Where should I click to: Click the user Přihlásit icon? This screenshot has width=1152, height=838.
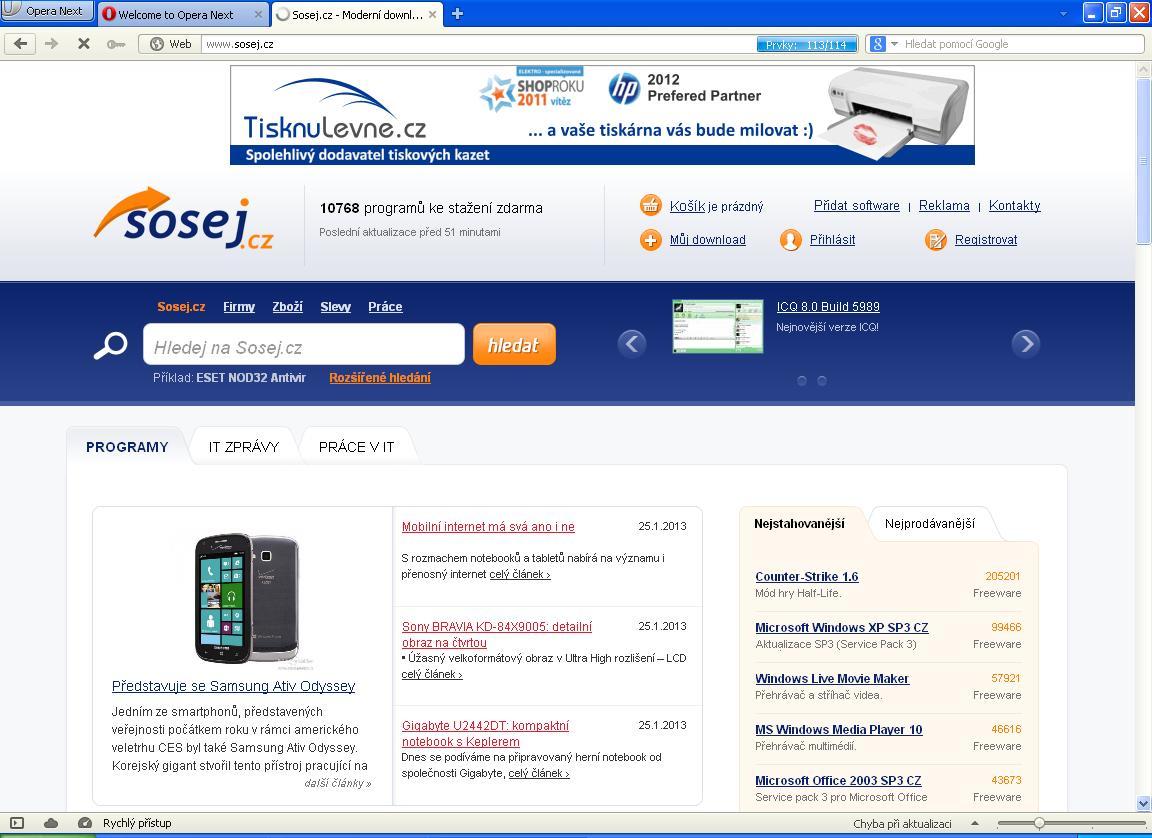pyautogui.click(x=791, y=239)
